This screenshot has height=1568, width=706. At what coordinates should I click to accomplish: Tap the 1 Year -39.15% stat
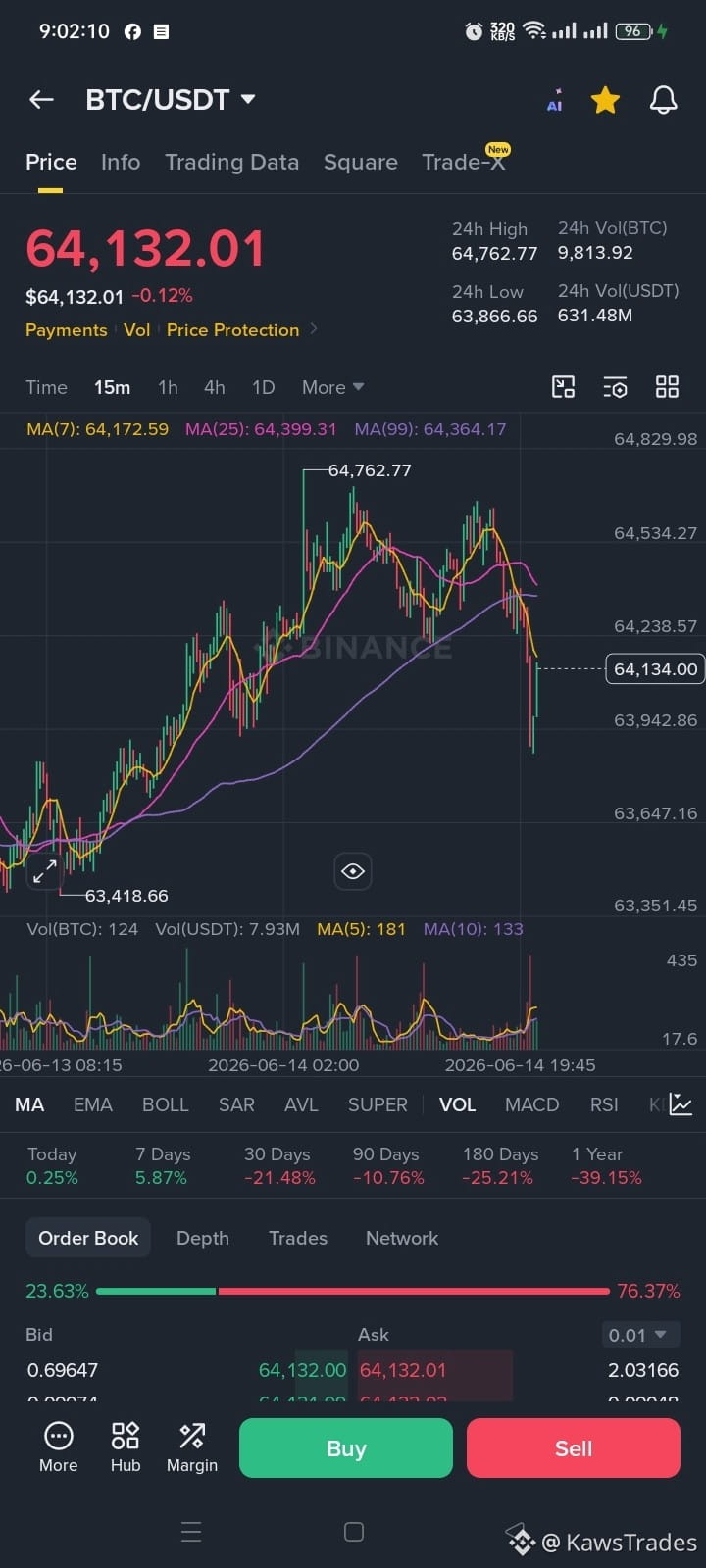click(x=606, y=1166)
